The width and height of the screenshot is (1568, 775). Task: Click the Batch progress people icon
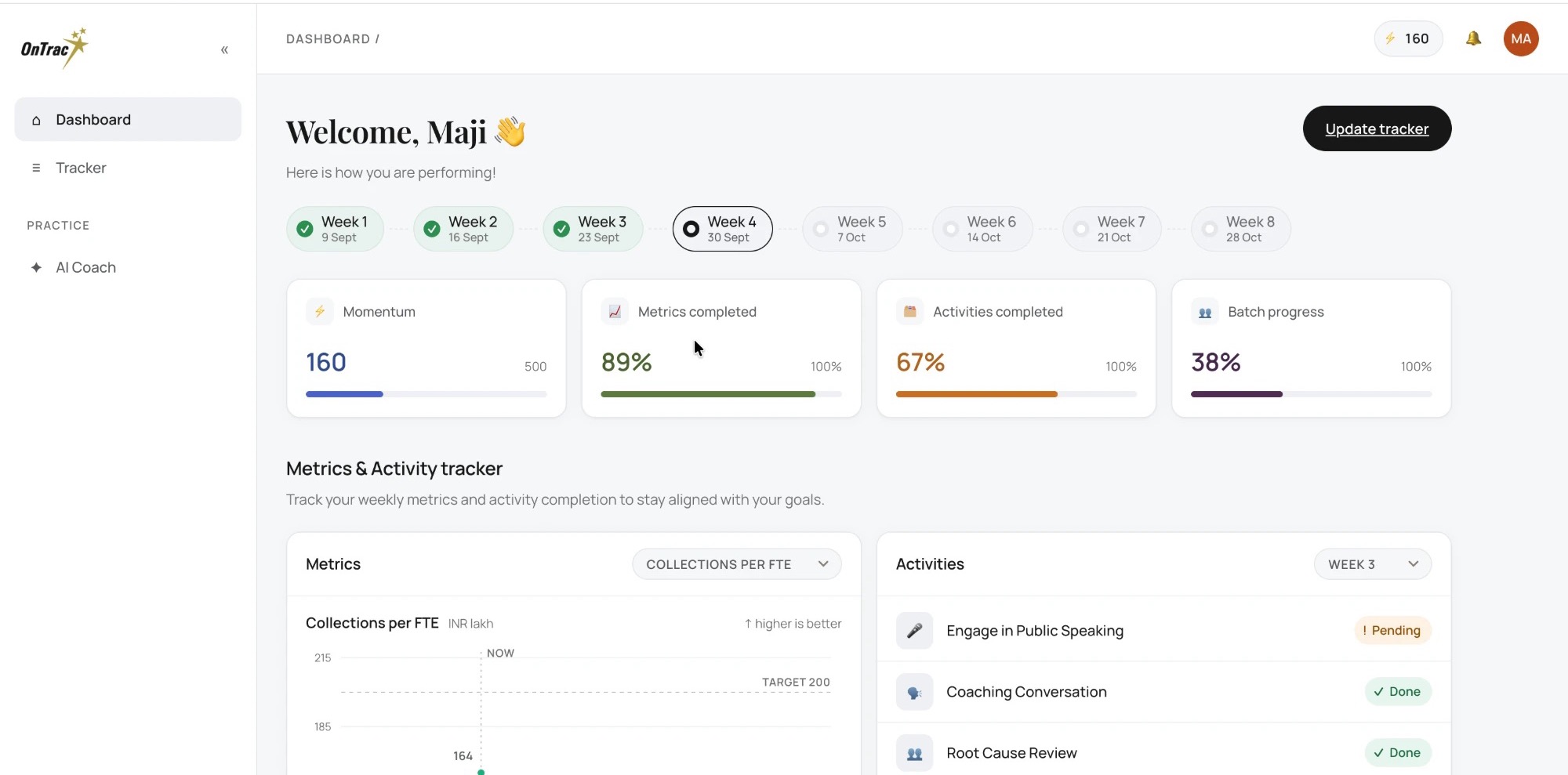click(x=1205, y=311)
